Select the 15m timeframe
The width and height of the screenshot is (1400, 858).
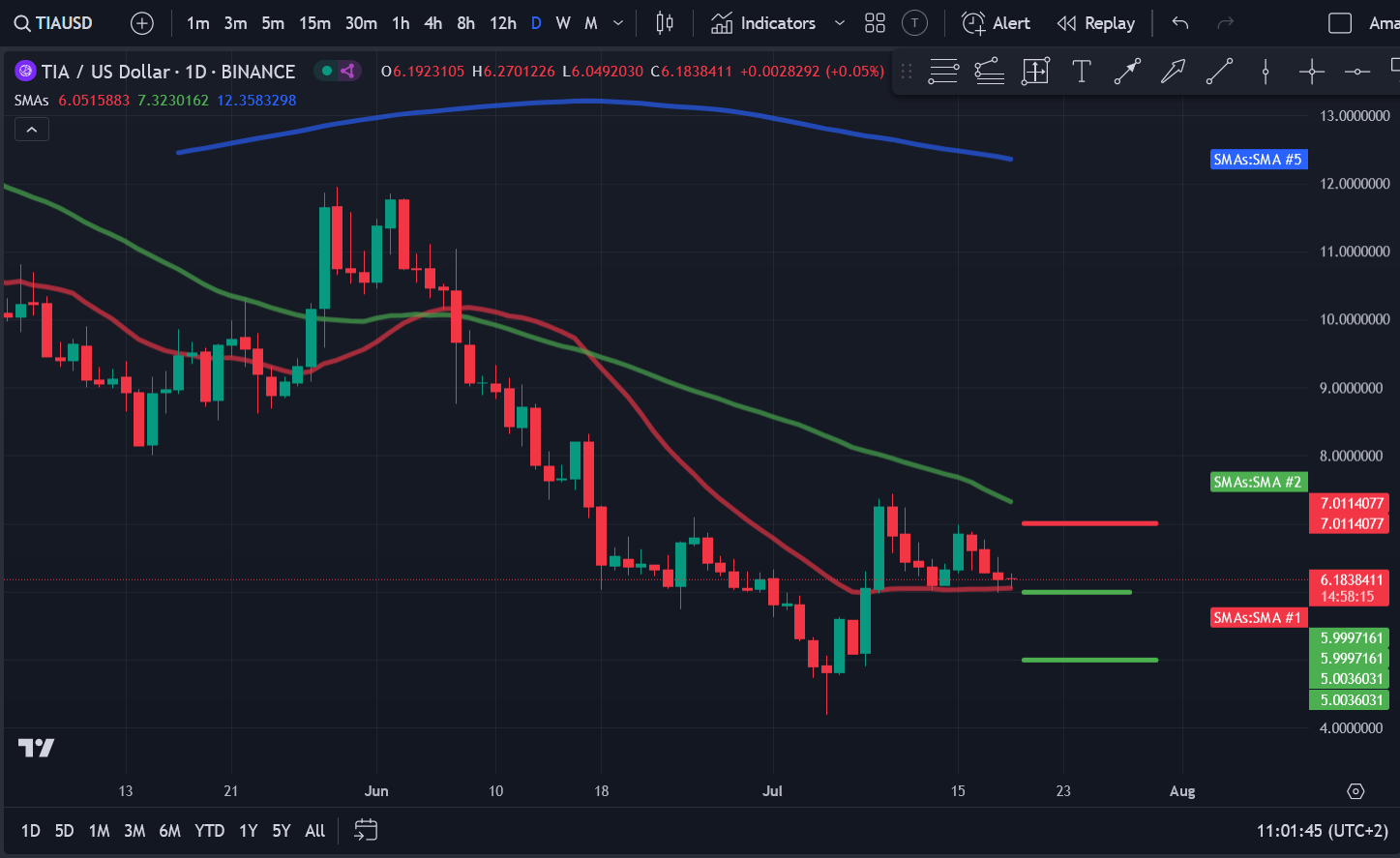pyautogui.click(x=314, y=23)
